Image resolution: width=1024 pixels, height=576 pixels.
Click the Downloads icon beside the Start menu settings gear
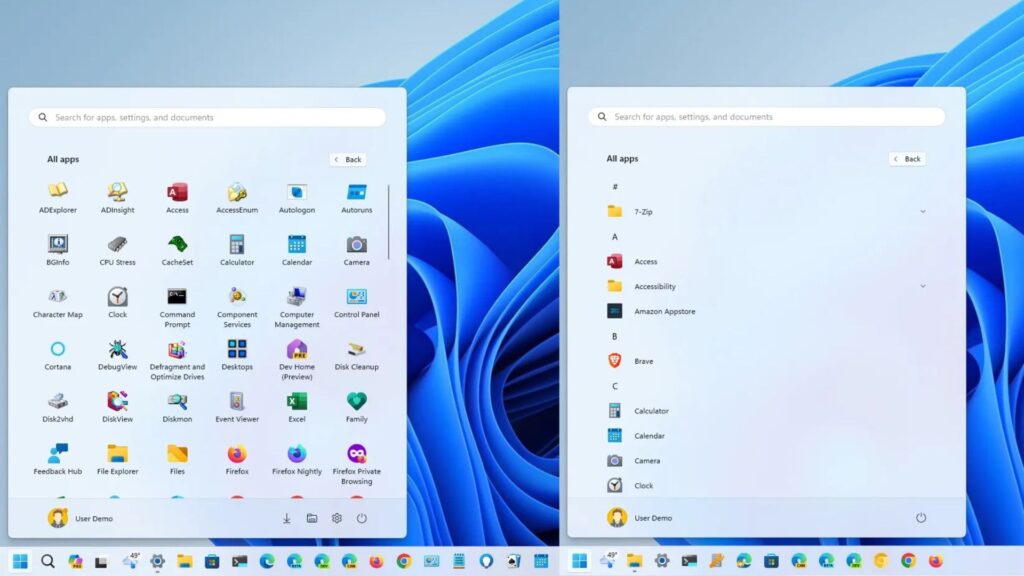click(286, 518)
